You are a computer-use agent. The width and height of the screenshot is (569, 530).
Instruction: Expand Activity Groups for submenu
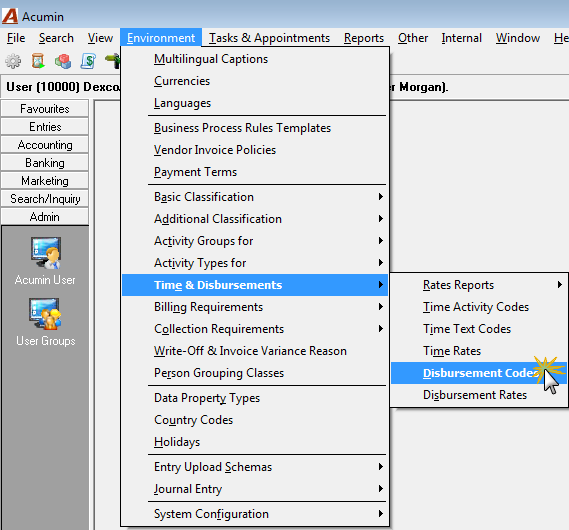(255, 241)
